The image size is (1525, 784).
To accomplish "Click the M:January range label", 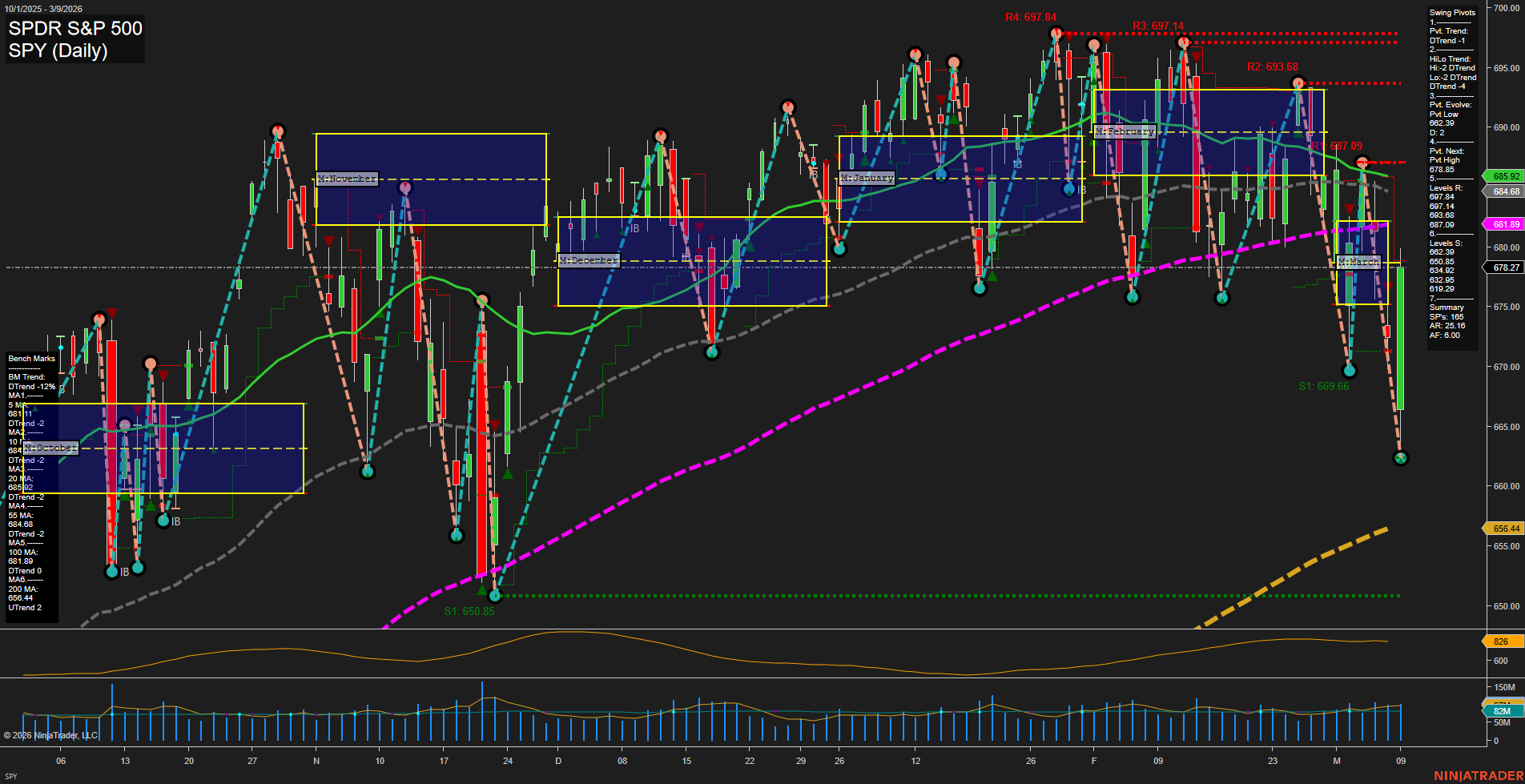I will [867, 178].
